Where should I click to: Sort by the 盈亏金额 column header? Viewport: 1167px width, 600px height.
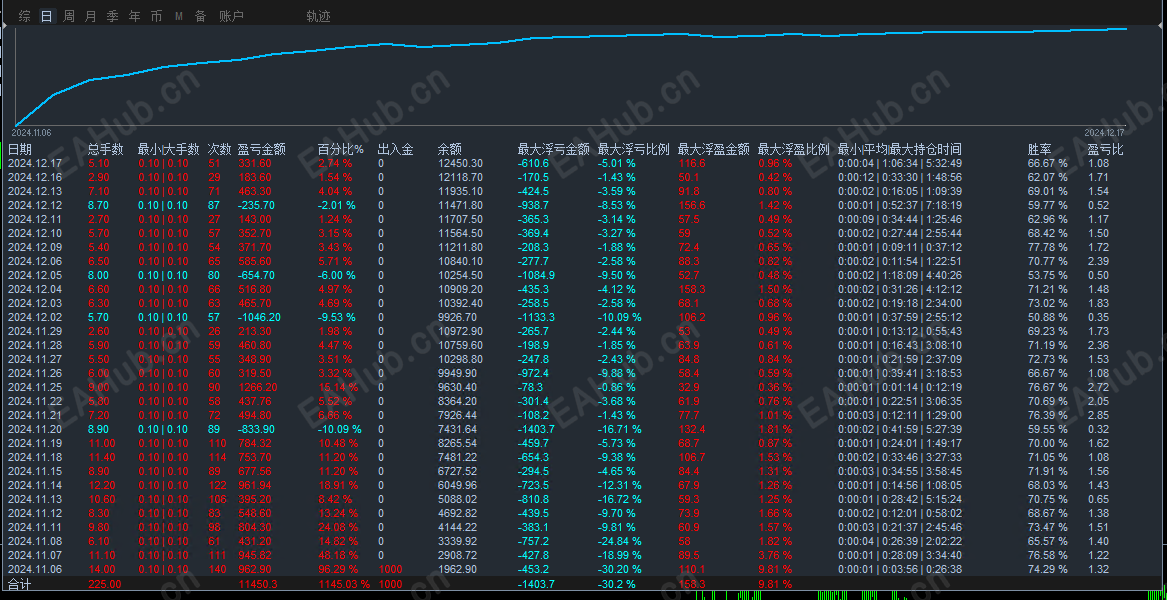click(x=262, y=150)
